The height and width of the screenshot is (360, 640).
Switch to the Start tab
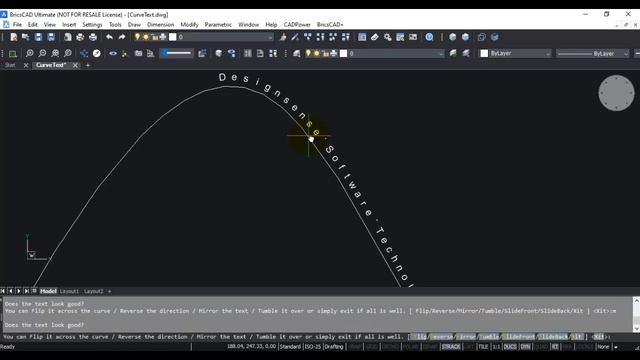click(10, 65)
